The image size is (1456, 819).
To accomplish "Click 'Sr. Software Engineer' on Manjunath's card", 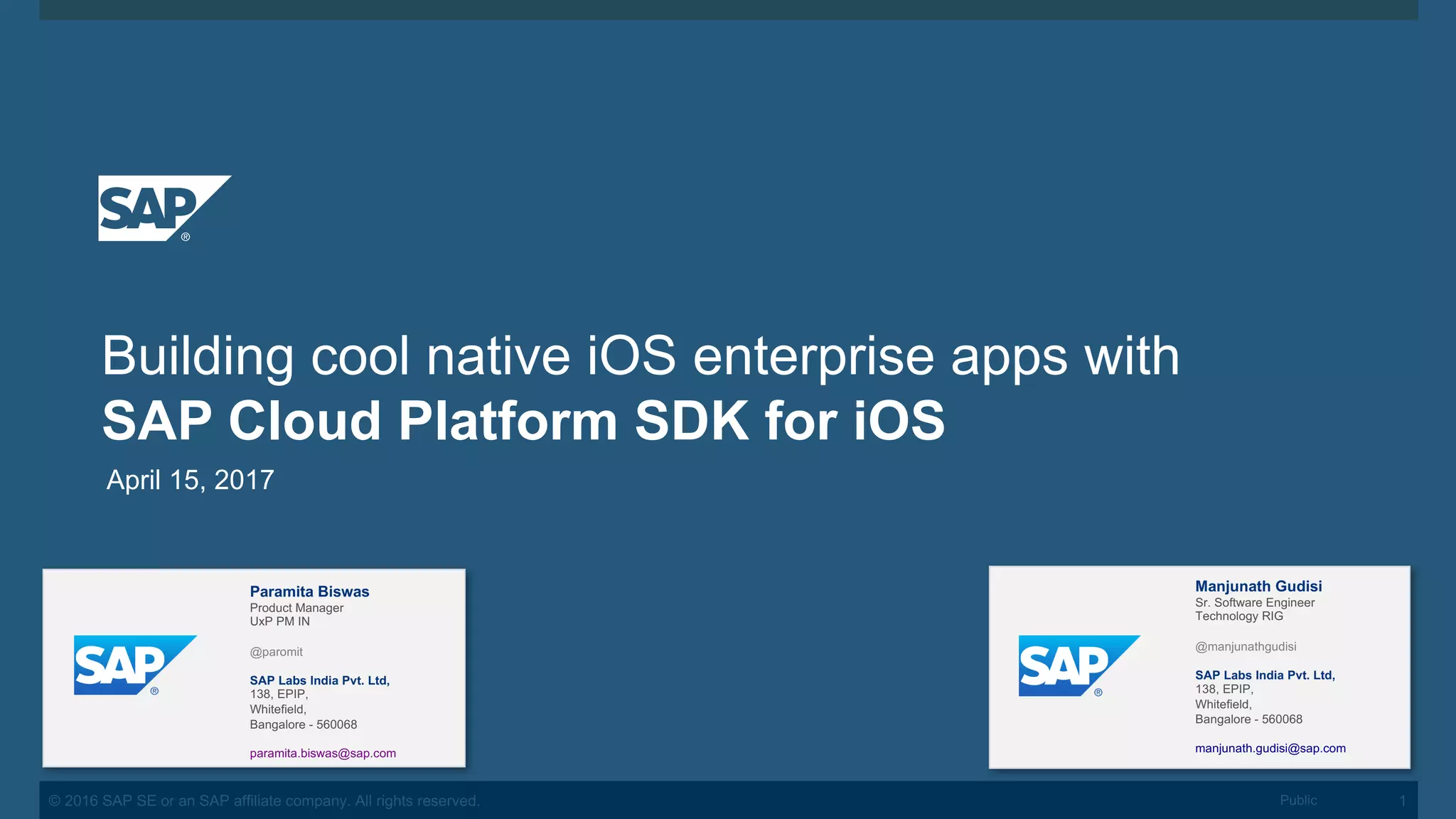I will [1255, 603].
